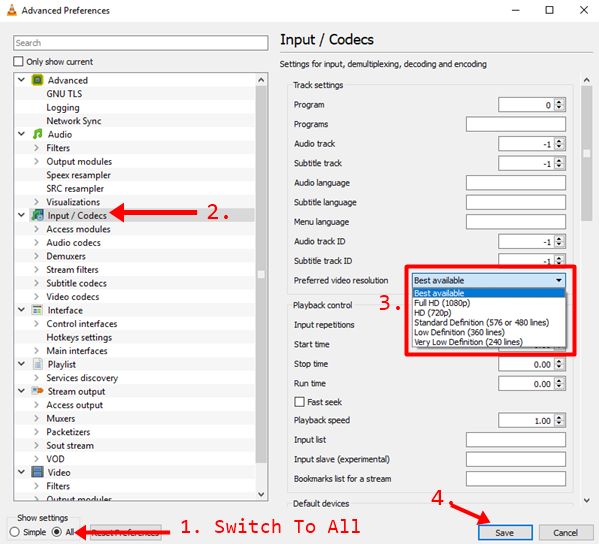The height and width of the screenshot is (544, 599).
Task: Click the Input list text field
Action: click(x=516, y=440)
